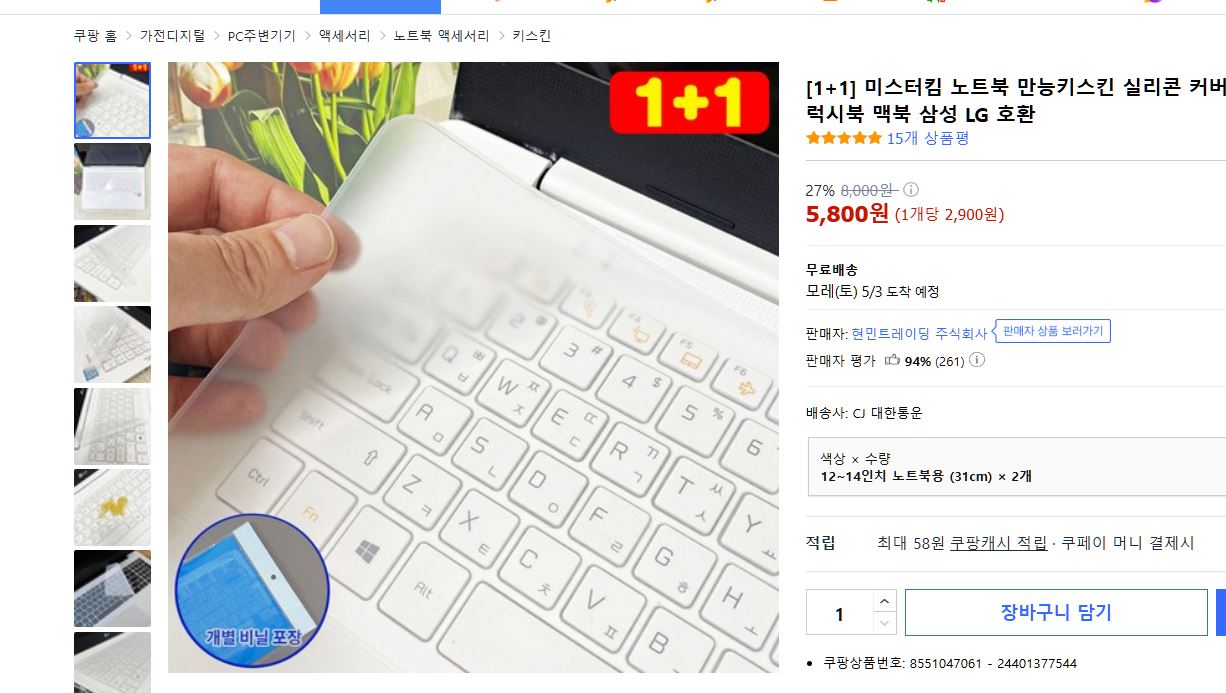Image resolution: width=1226 pixels, height=693 pixels.
Task: Open the 15개 상품평 reviews link
Action: point(928,138)
